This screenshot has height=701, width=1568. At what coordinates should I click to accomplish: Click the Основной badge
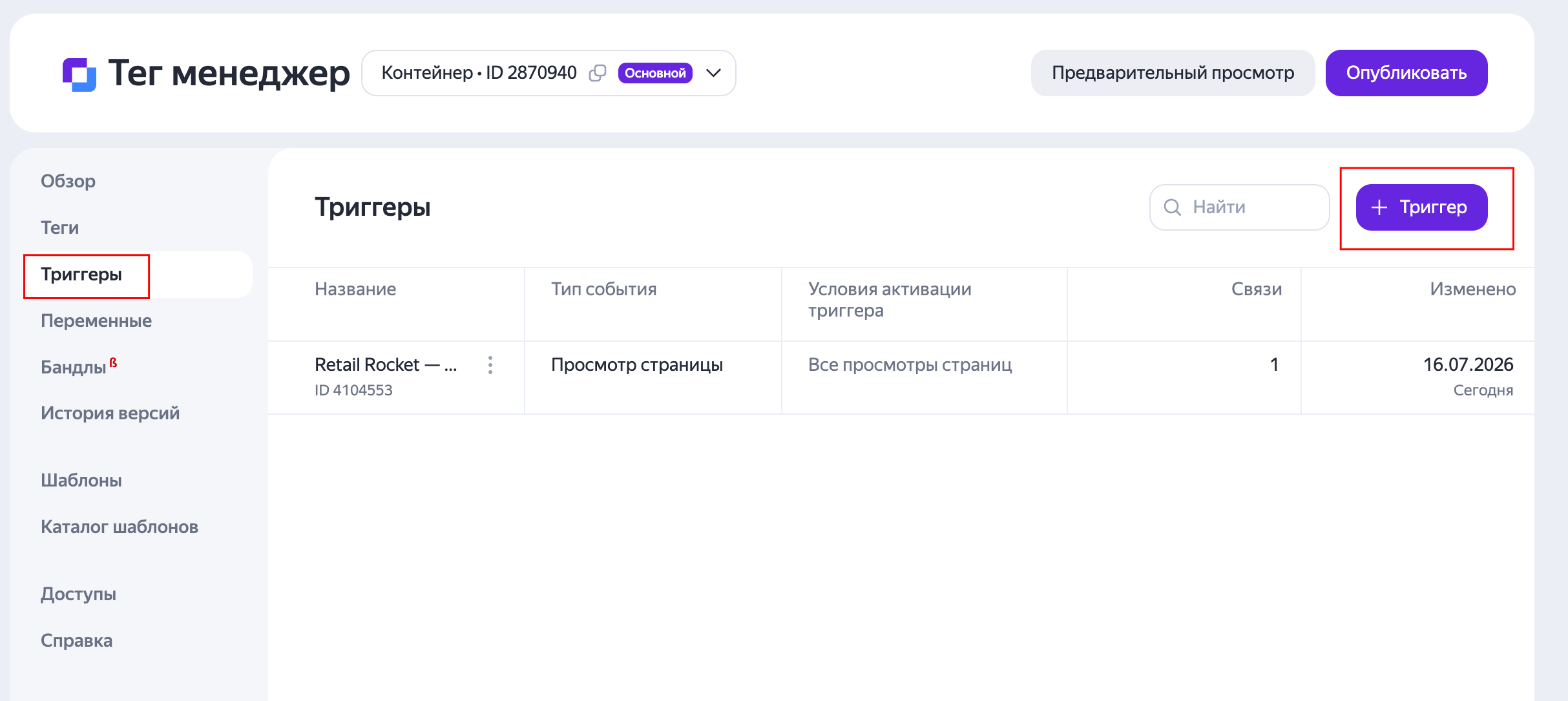tap(655, 73)
